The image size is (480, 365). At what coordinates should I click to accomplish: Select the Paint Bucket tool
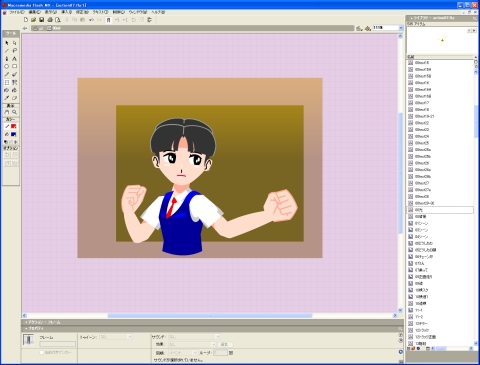[x=15, y=90]
